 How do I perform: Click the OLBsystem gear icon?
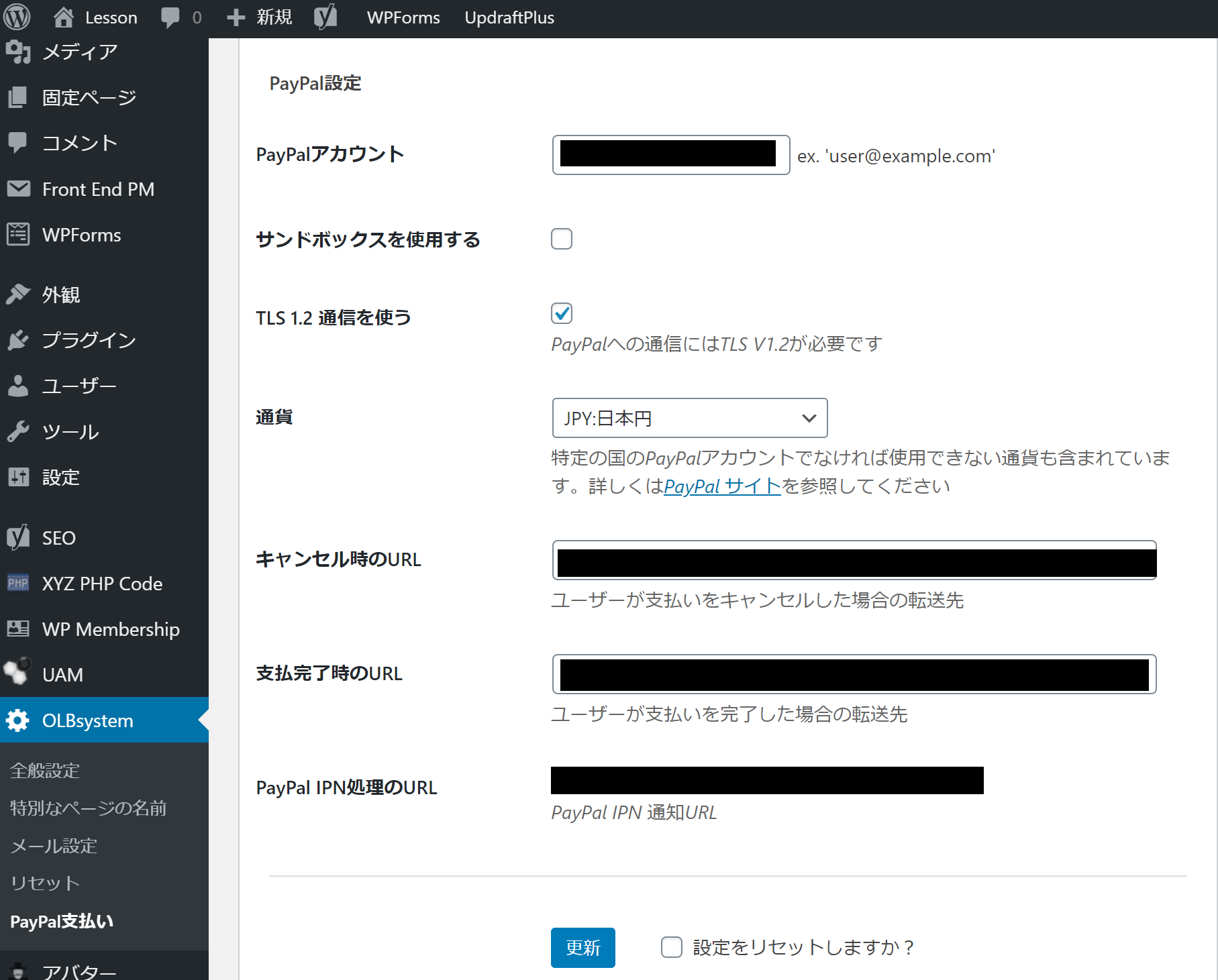[18, 720]
